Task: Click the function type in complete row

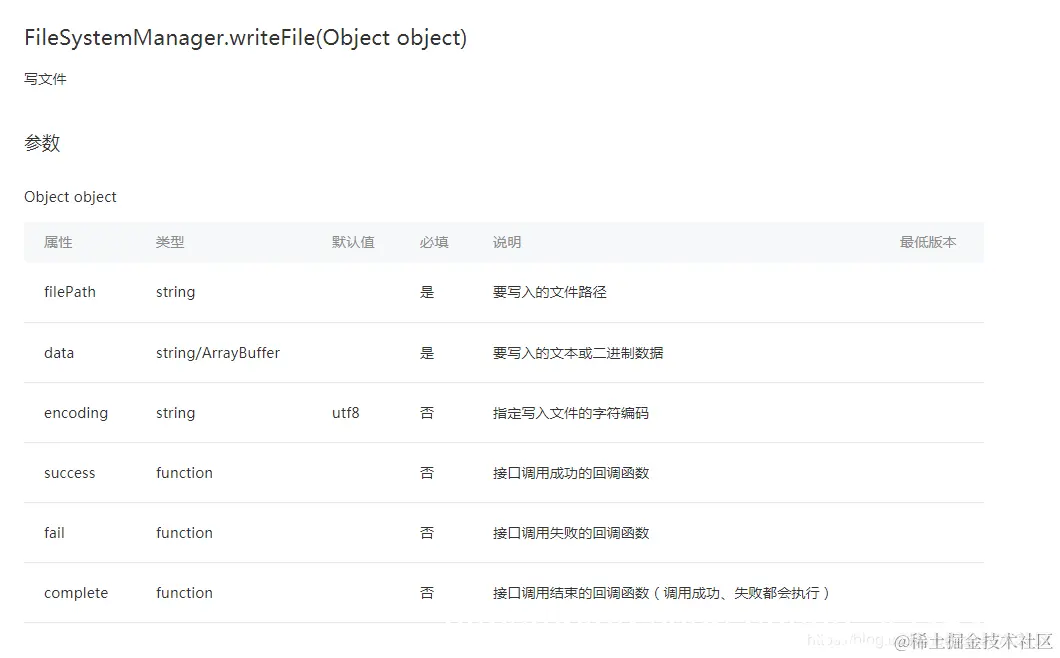Action: pyautogui.click(x=184, y=593)
